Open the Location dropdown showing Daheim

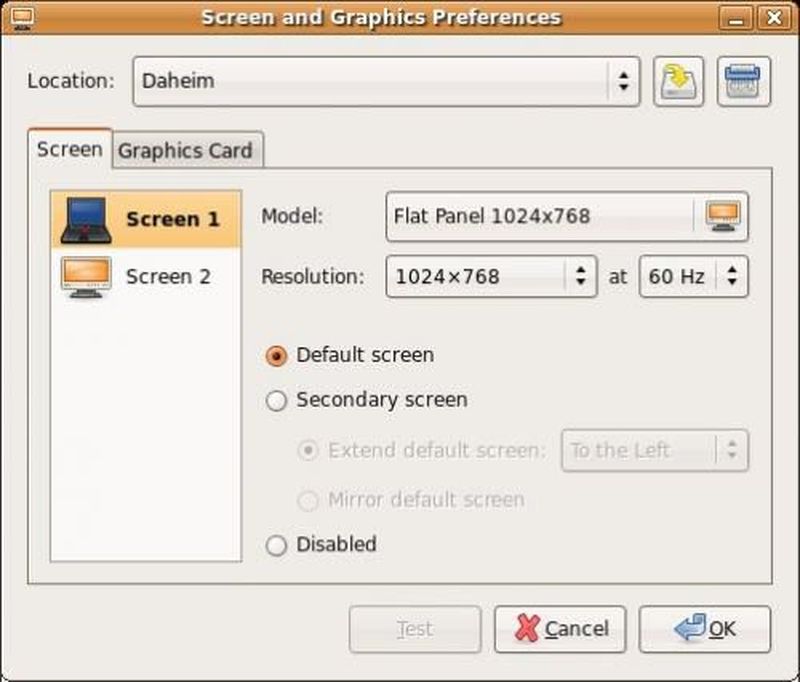click(x=386, y=81)
